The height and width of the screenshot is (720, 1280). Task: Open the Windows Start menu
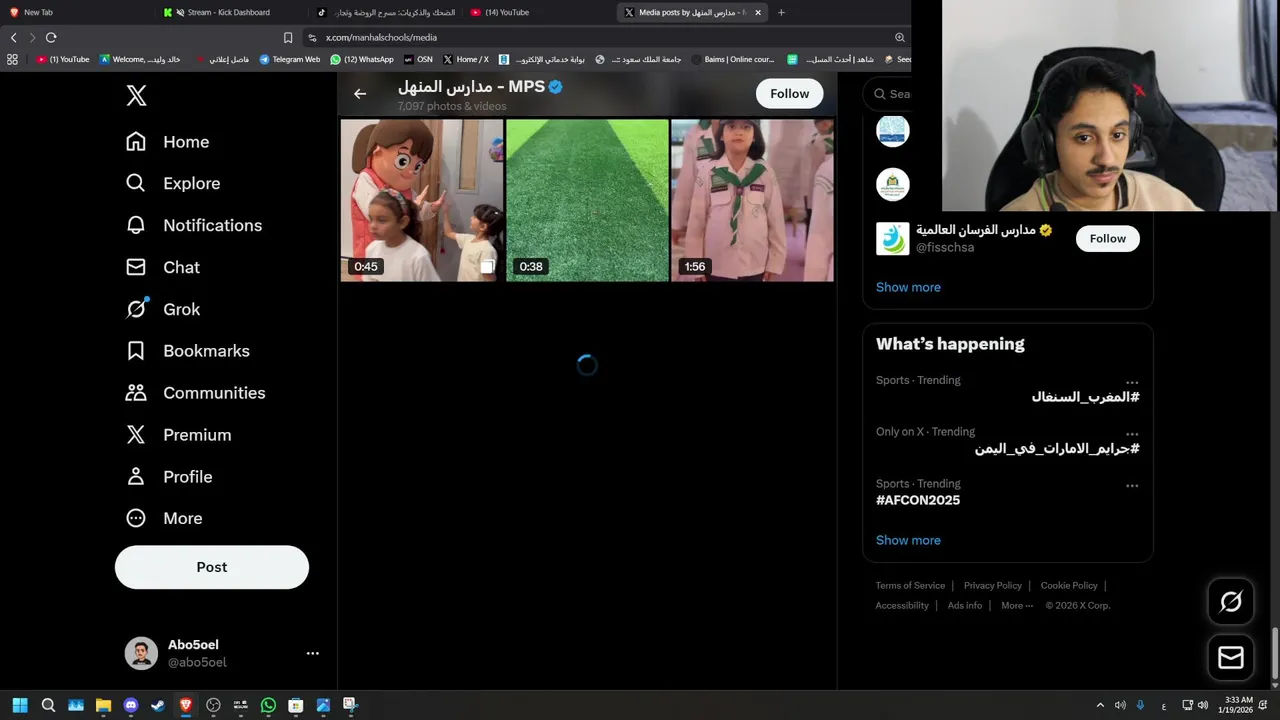pyautogui.click(x=20, y=705)
